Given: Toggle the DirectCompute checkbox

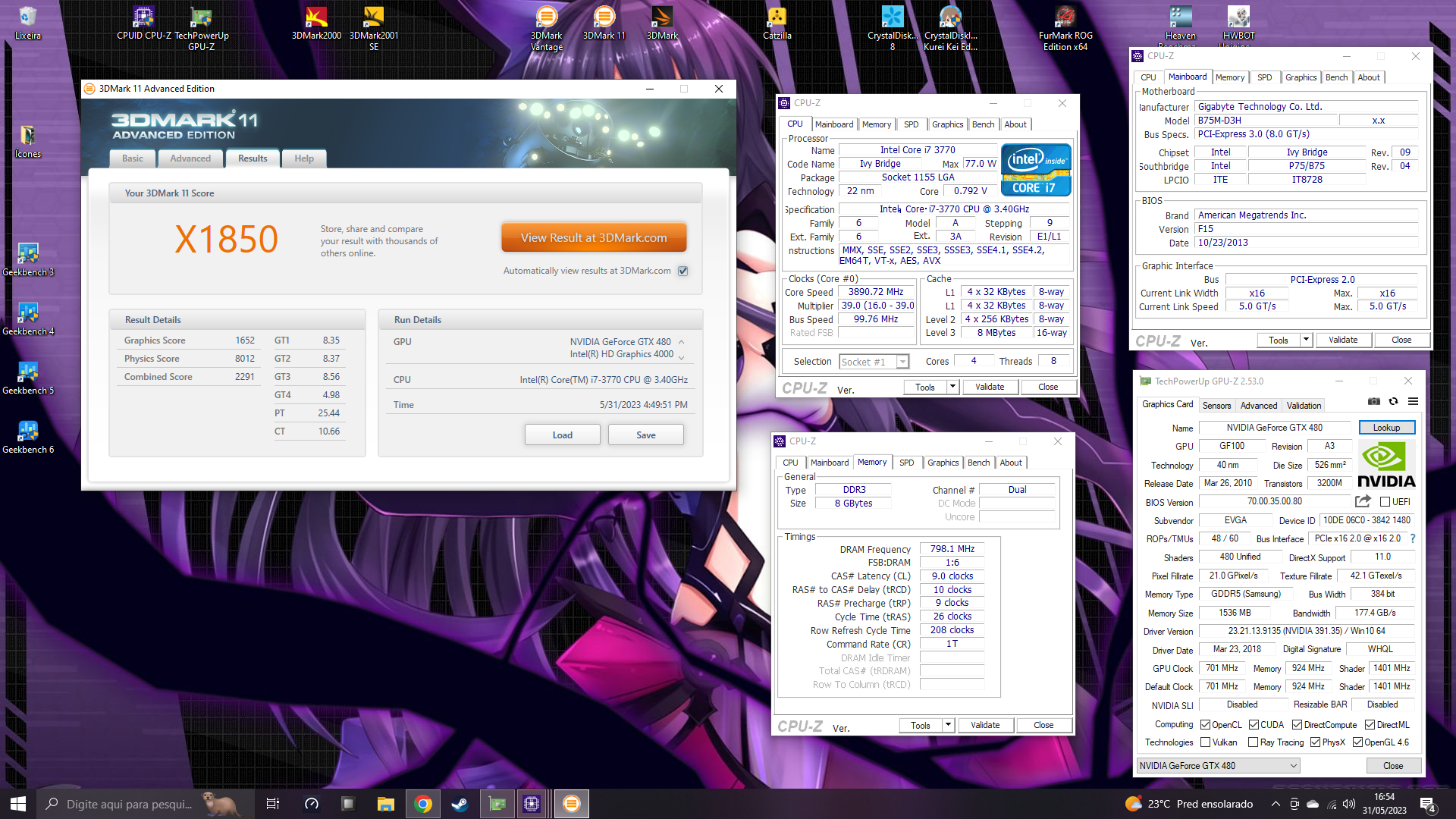Looking at the screenshot, I should pyautogui.click(x=1298, y=725).
